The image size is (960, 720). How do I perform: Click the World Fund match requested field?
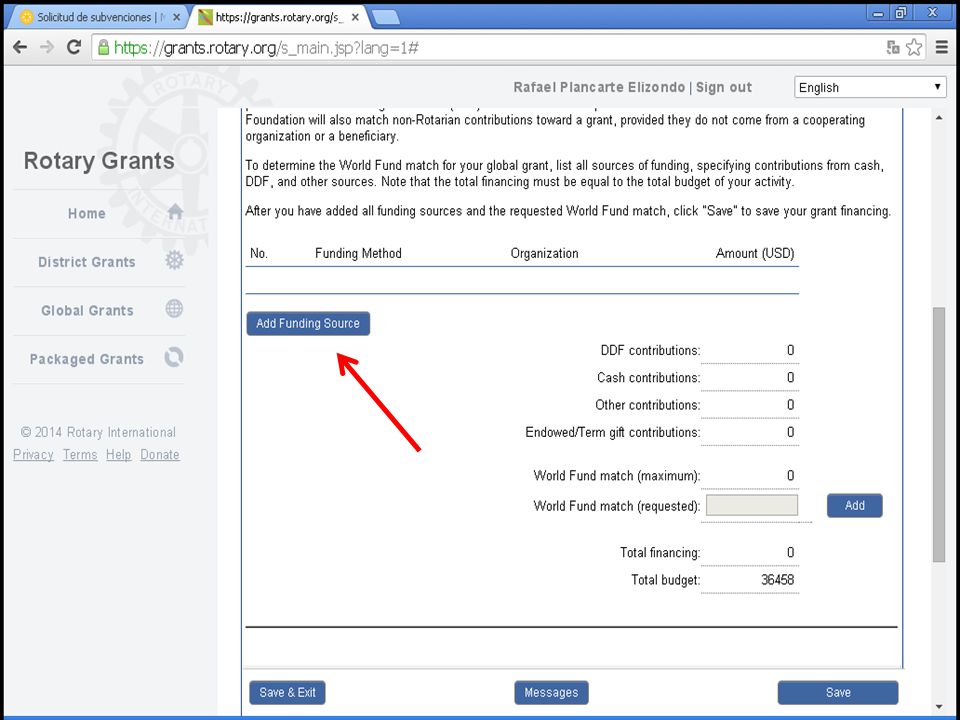(752, 506)
